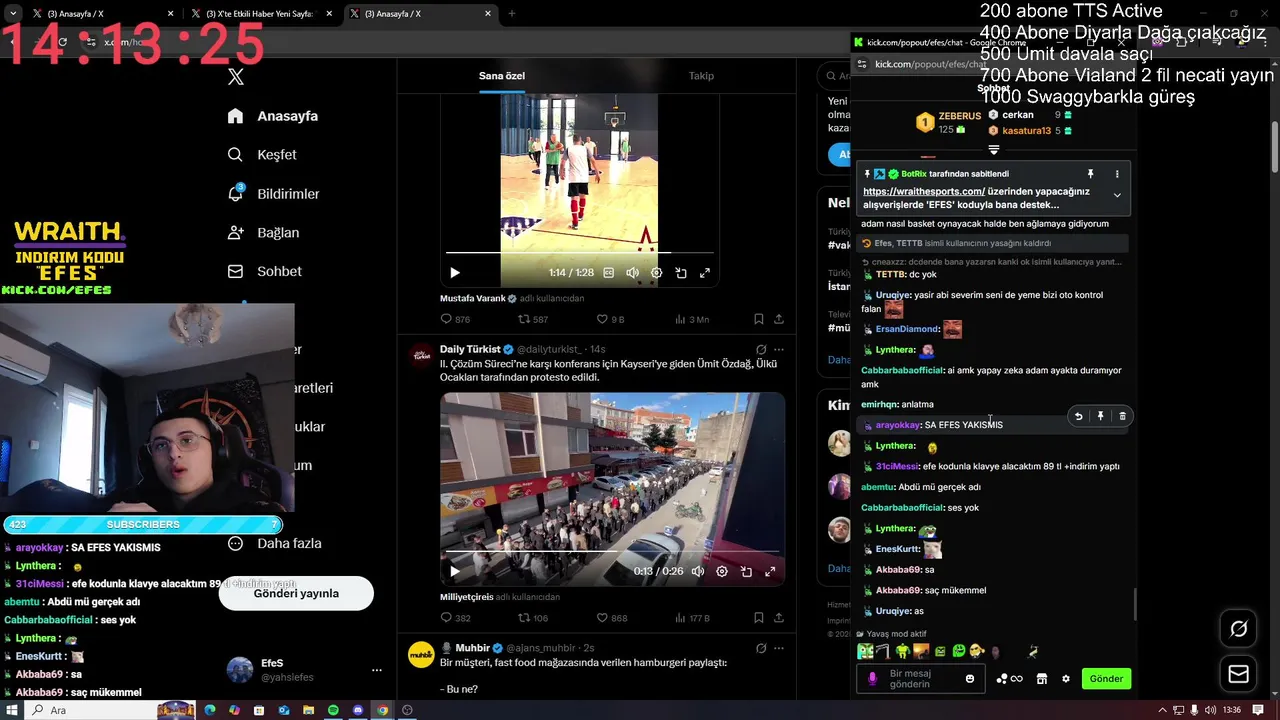Viewport: 1280px width, 720px height.
Task: Open Grok icon on Daily Türkist post
Action: click(x=761, y=350)
